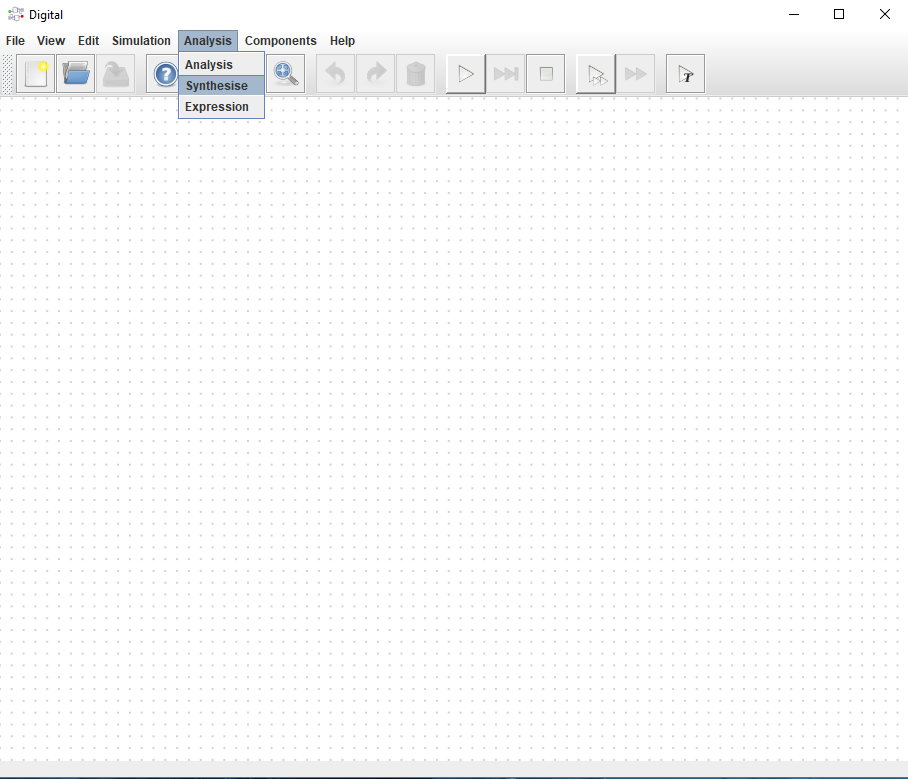This screenshot has width=908, height=779.
Task: Close the open Analysis menu header
Action: [208, 41]
